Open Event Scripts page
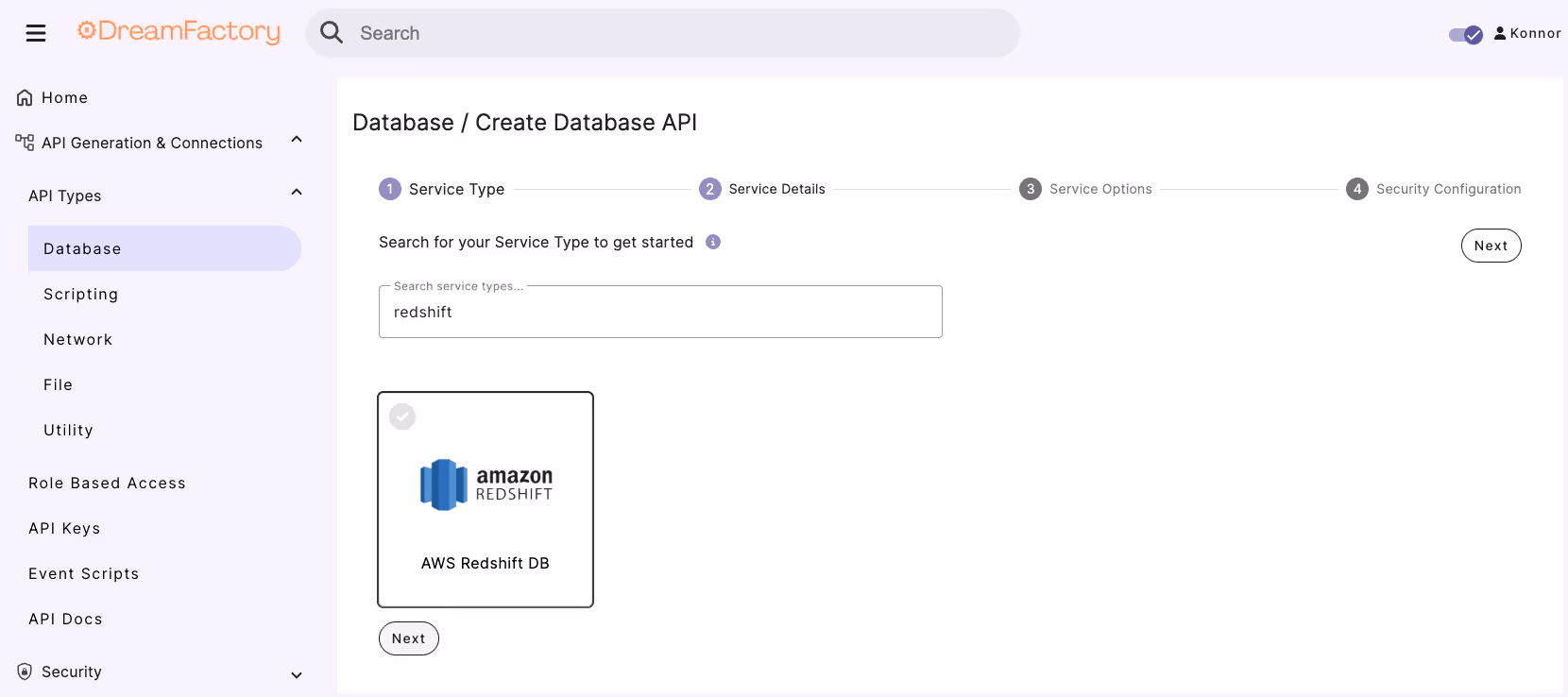The image size is (1568, 697). tap(84, 573)
